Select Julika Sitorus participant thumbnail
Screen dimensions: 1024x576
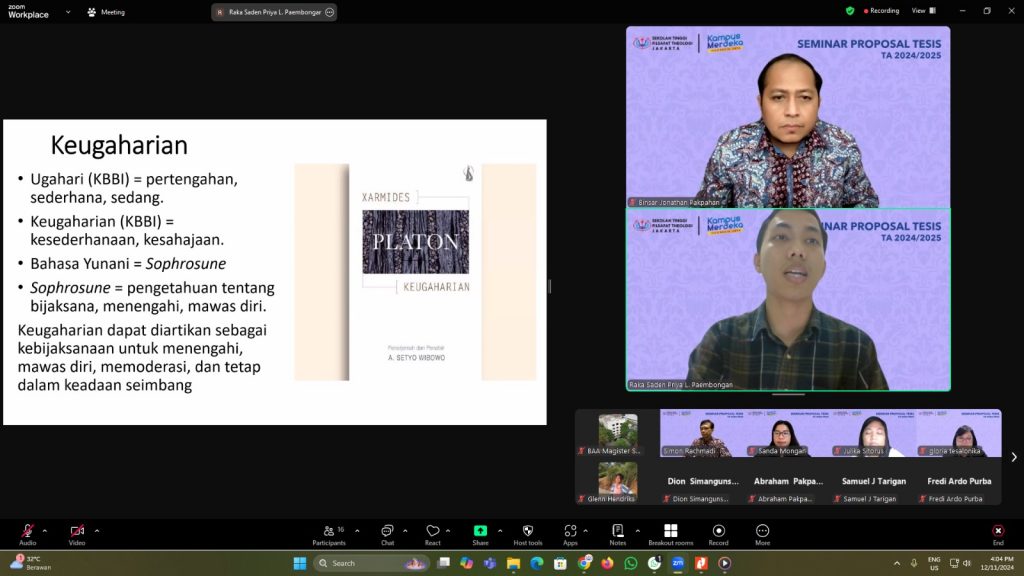pos(874,434)
